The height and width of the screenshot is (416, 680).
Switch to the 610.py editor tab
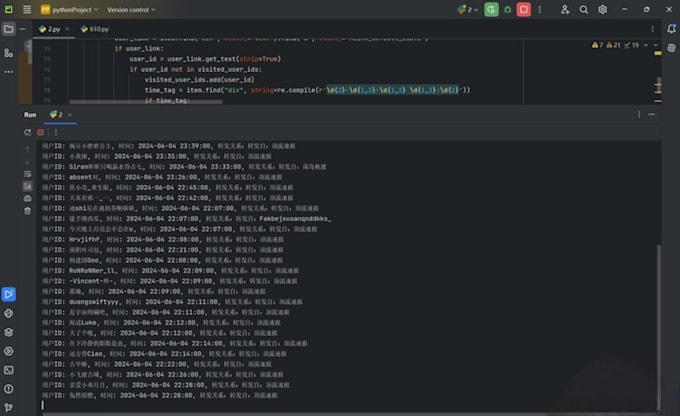(95, 29)
